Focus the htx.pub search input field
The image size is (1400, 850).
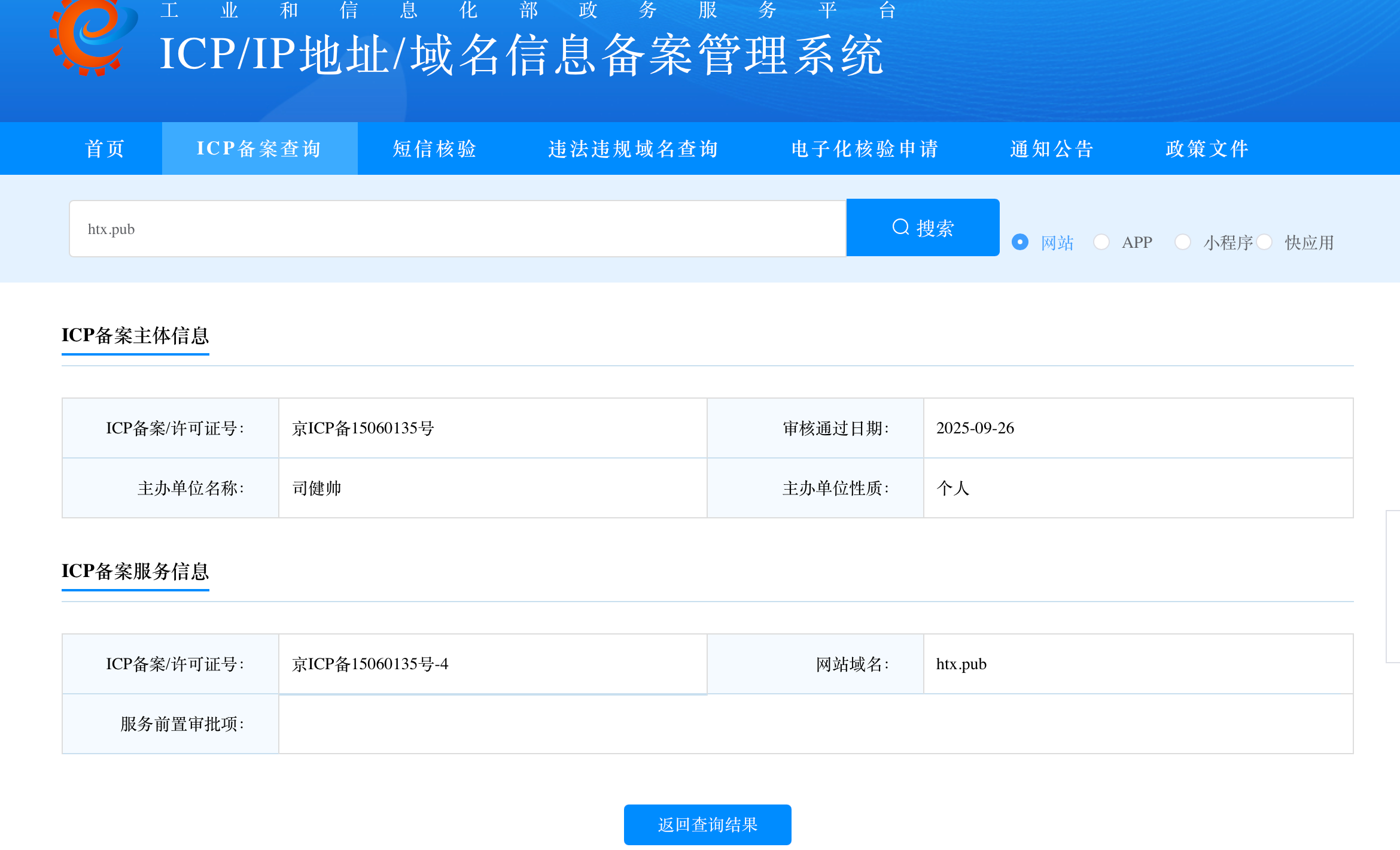tap(458, 229)
